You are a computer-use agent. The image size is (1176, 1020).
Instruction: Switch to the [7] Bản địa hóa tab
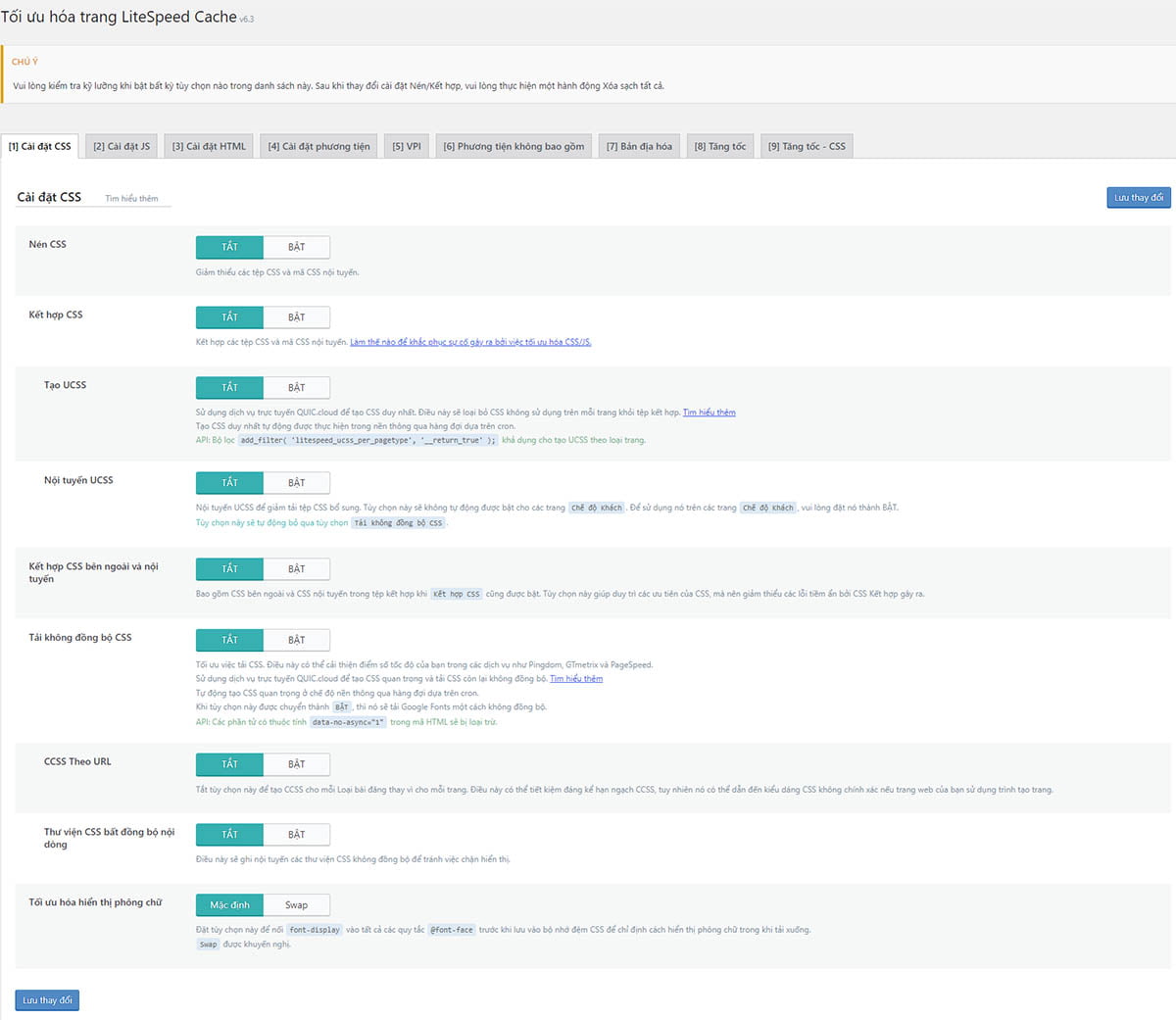point(639,147)
